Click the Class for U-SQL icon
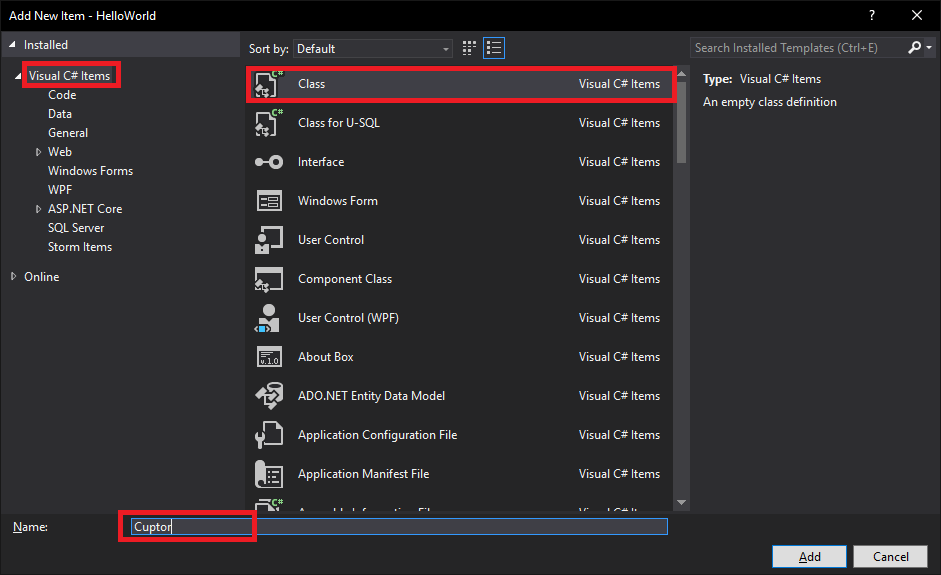Viewport: 941px width, 575px height. click(269, 123)
